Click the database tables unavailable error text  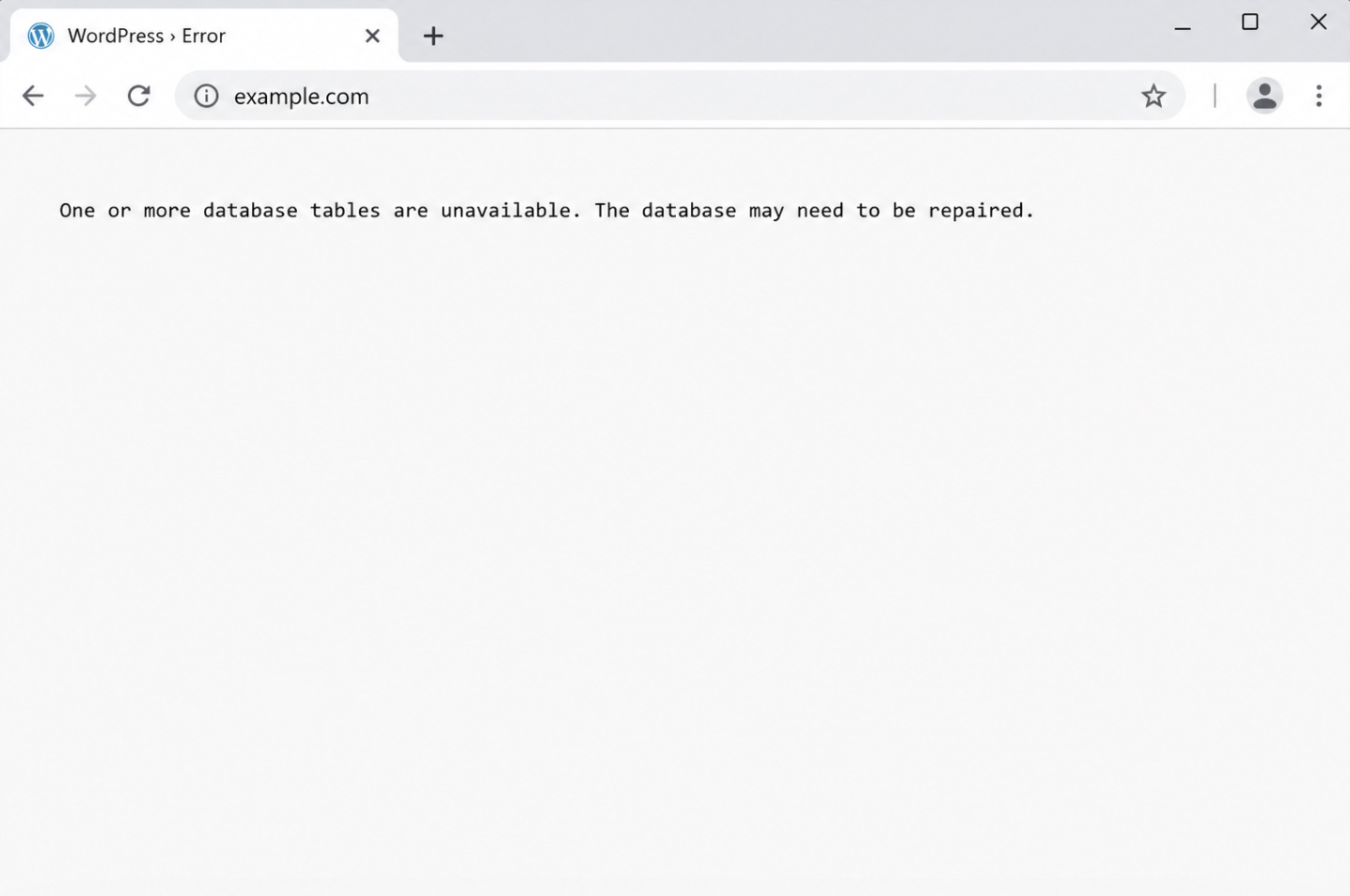(546, 211)
